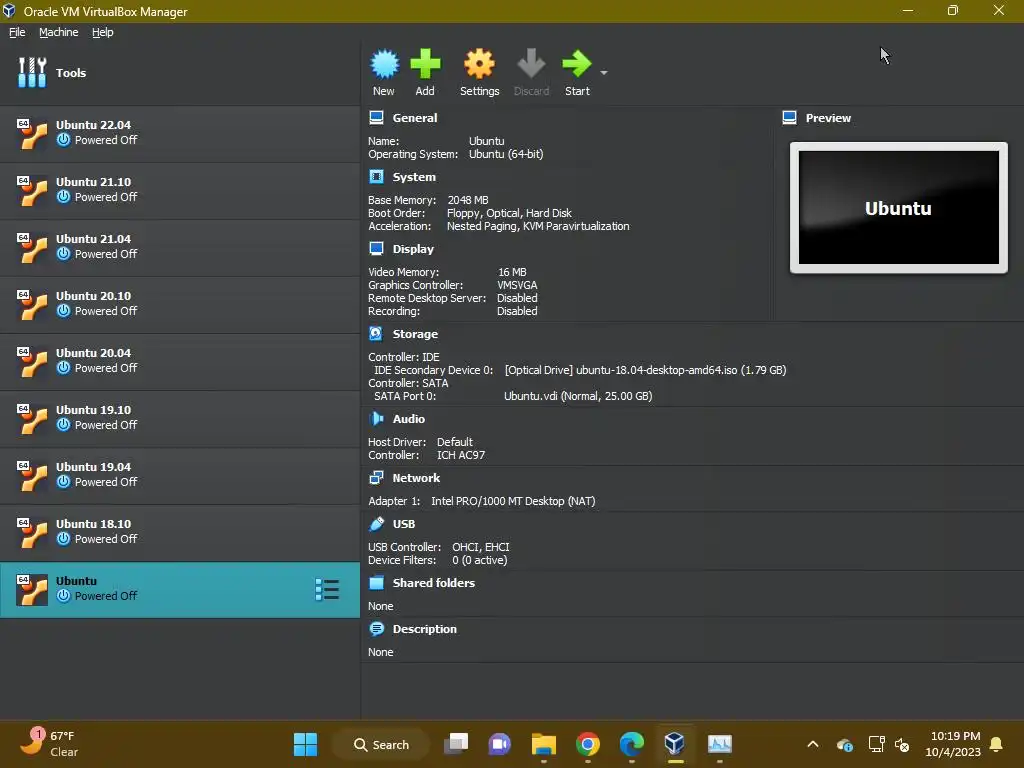Image resolution: width=1024 pixels, height=768 pixels.
Task: Open the General section header
Action: click(415, 118)
